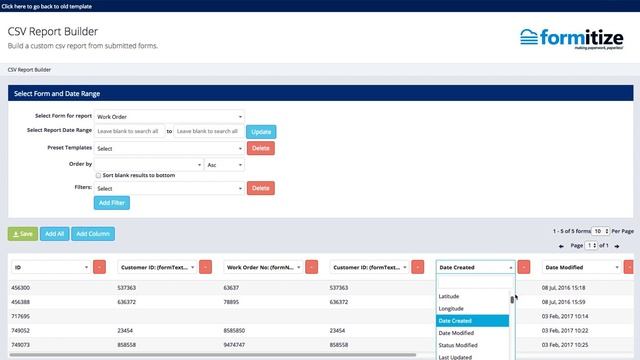Click the report start date field
The width and height of the screenshot is (640, 360).
point(129,131)
